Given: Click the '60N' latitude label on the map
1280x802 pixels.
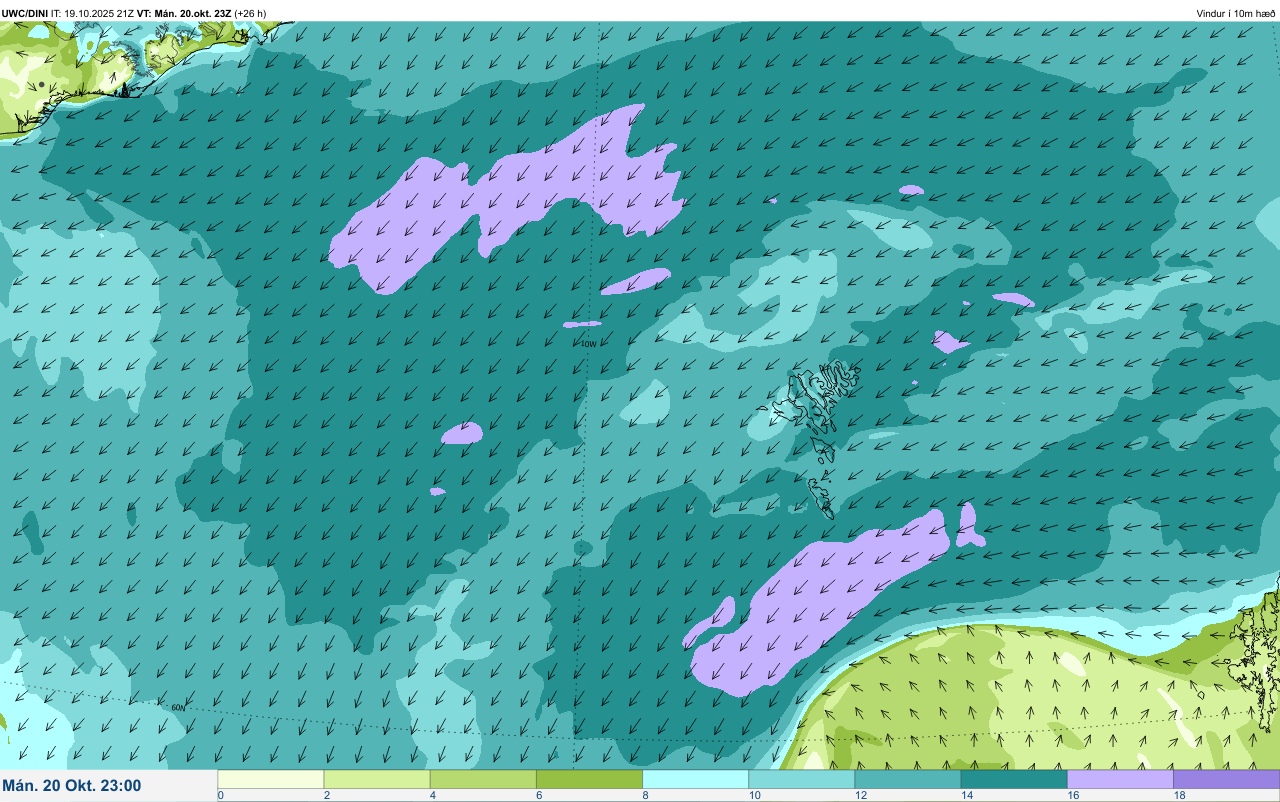Looking at the screenshot, I should pyautogui.click(x=178, y=708).
